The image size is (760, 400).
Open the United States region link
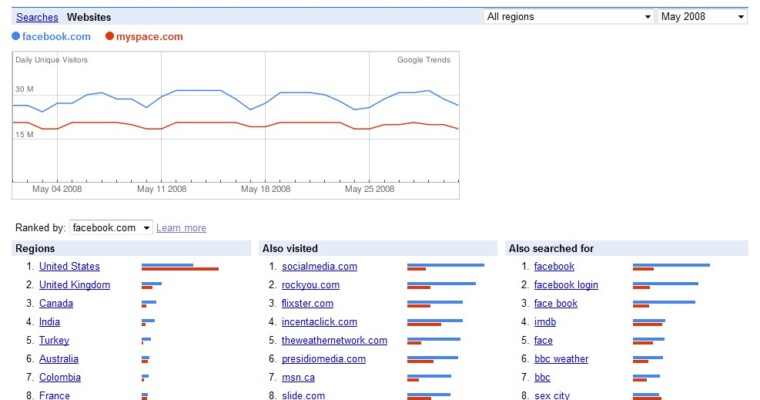69,266
